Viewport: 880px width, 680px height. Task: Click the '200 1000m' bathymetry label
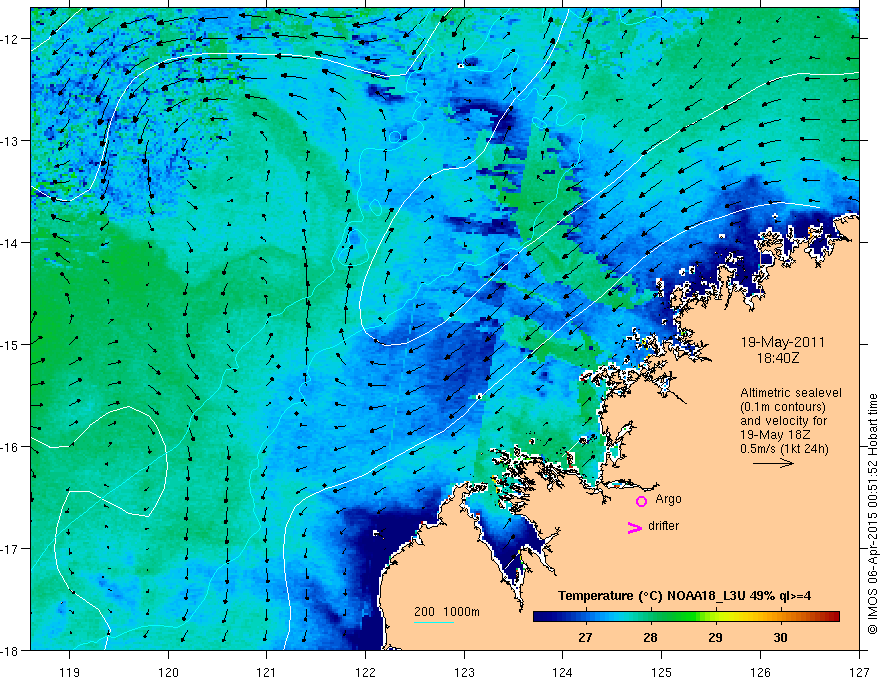pos(447,612)
